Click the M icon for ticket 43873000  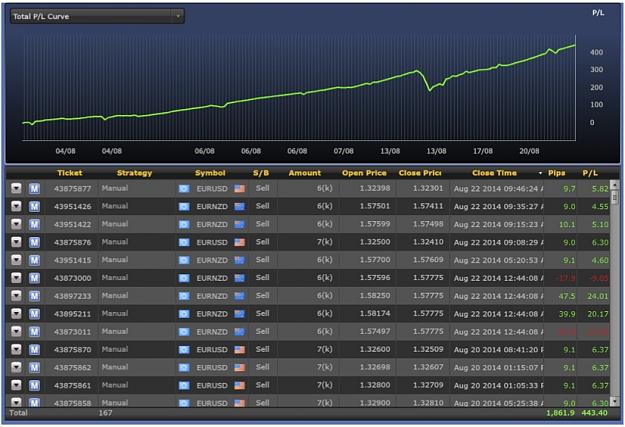[x=34, y=278]
